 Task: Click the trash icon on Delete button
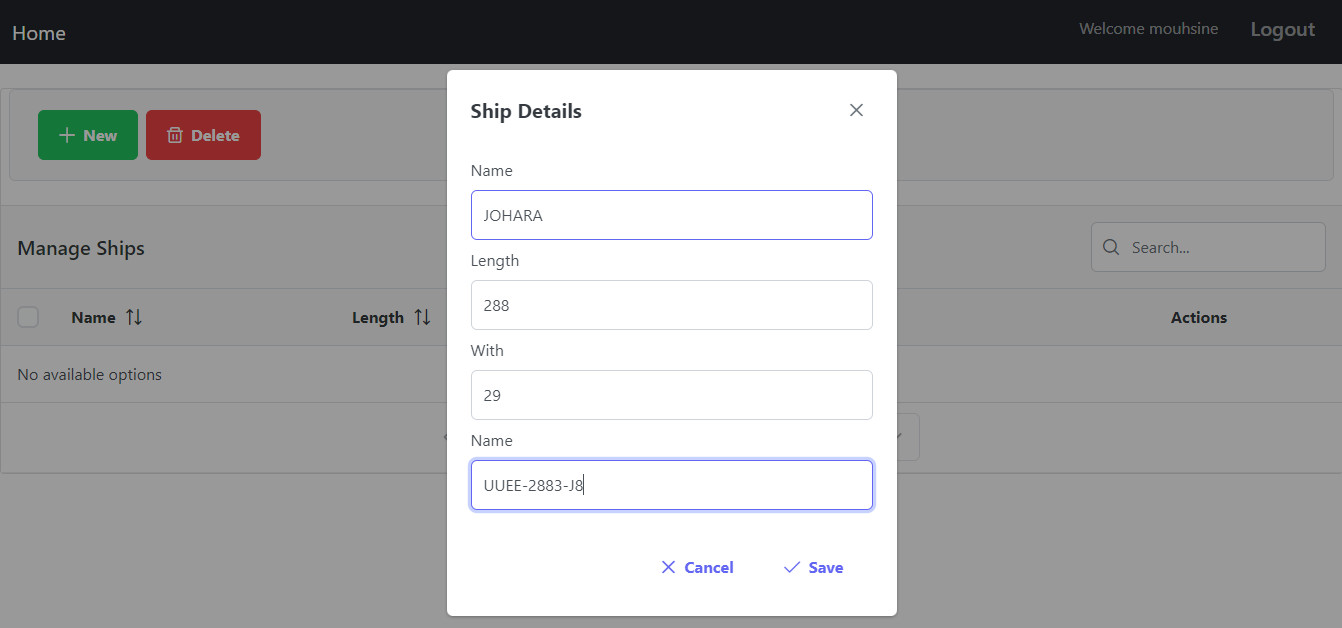pos(175,135)
